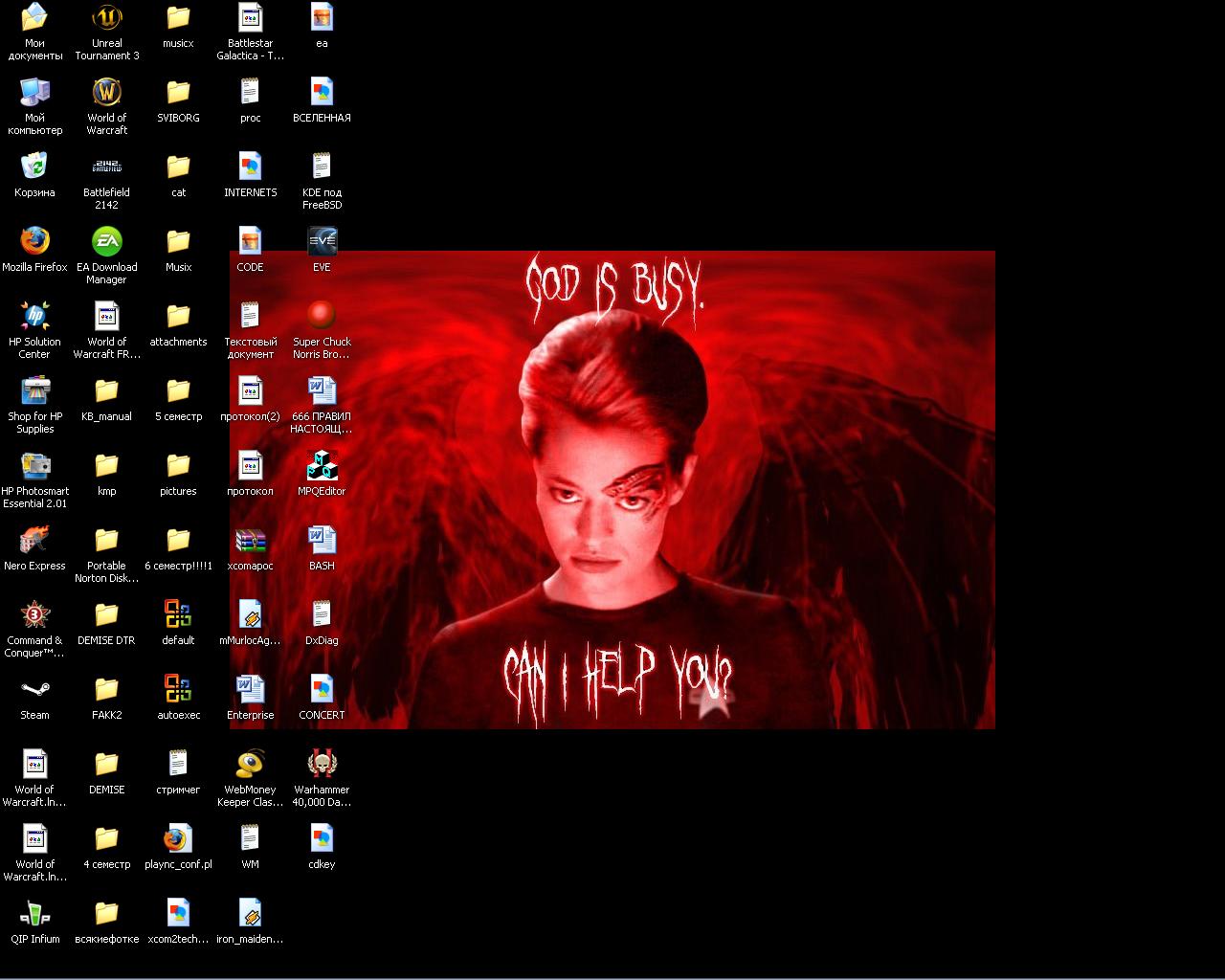
Task: Open the EA Download Manager icon
Action: (106, 241)
